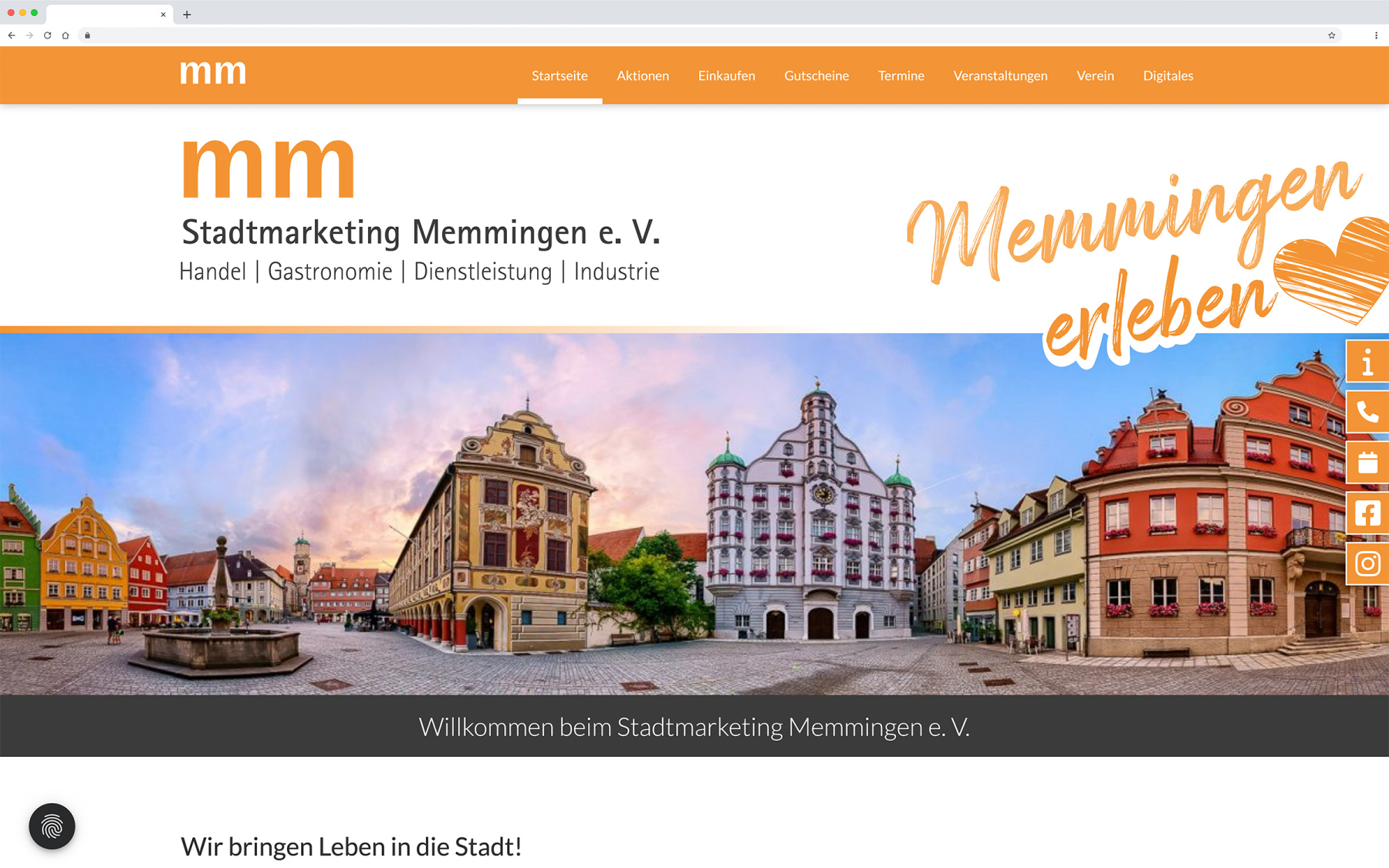Screen dimensions: 1389x868
Task: Open the Verein menu item
Action: click(1095, 76)
